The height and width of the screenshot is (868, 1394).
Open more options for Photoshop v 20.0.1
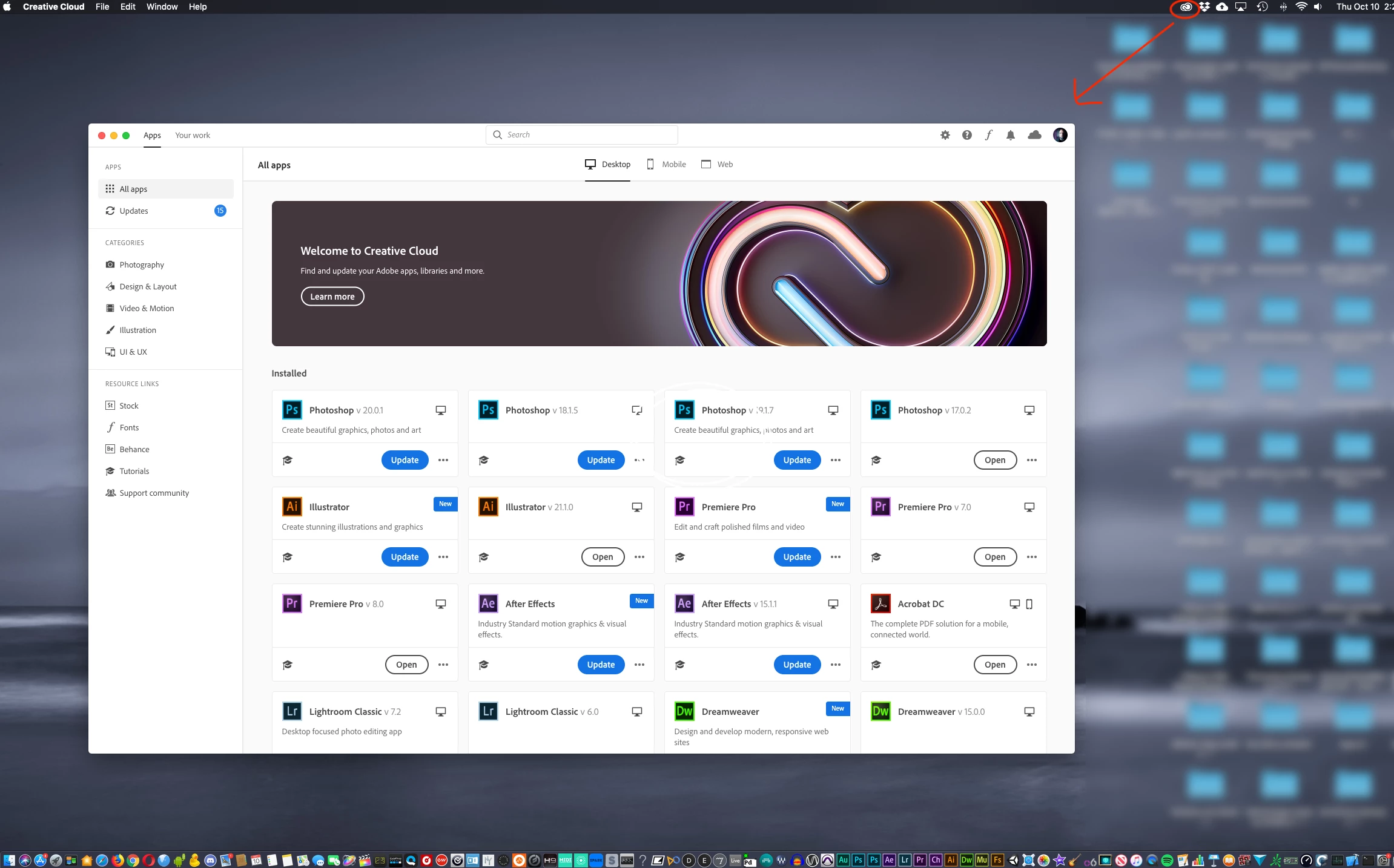pyautogui.click(x=443, y=460)
